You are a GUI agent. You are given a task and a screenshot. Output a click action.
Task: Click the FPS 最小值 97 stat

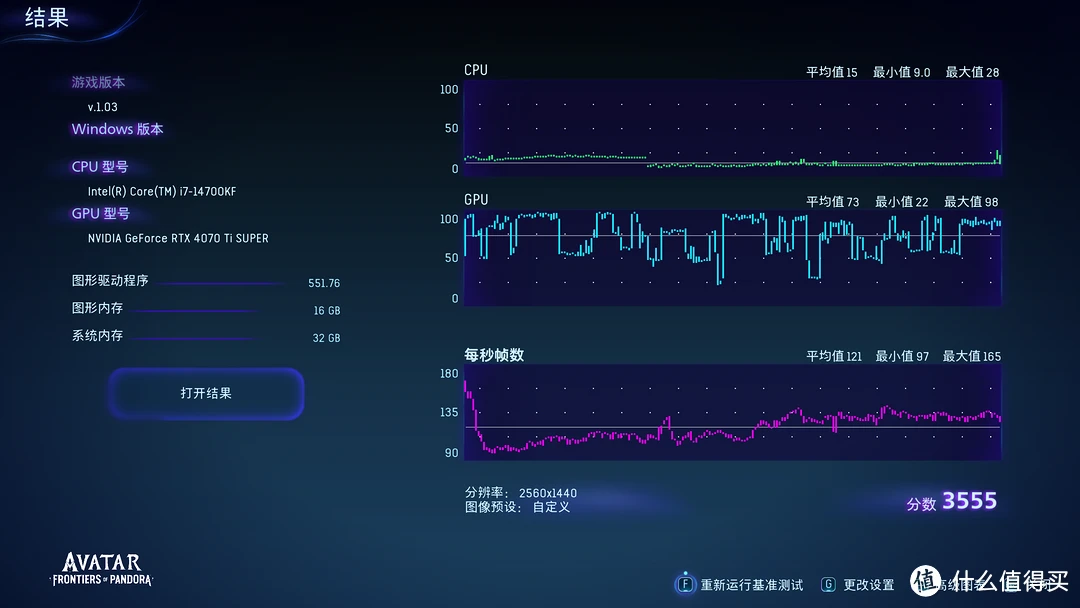[x=902, y=356]
